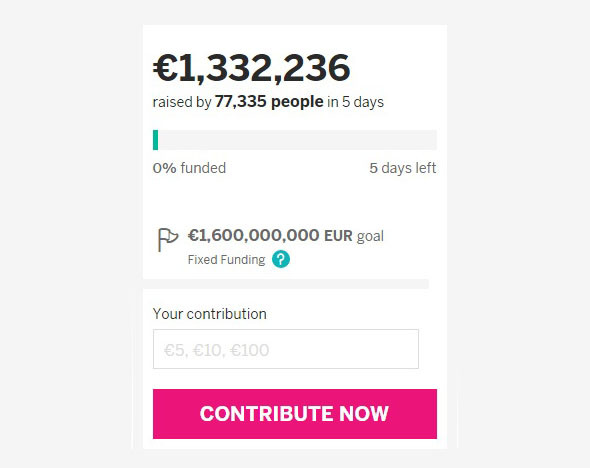590x468 pixels.
Task: Click the Fixed Funding help question mark icon
Action: click(281, 259)
